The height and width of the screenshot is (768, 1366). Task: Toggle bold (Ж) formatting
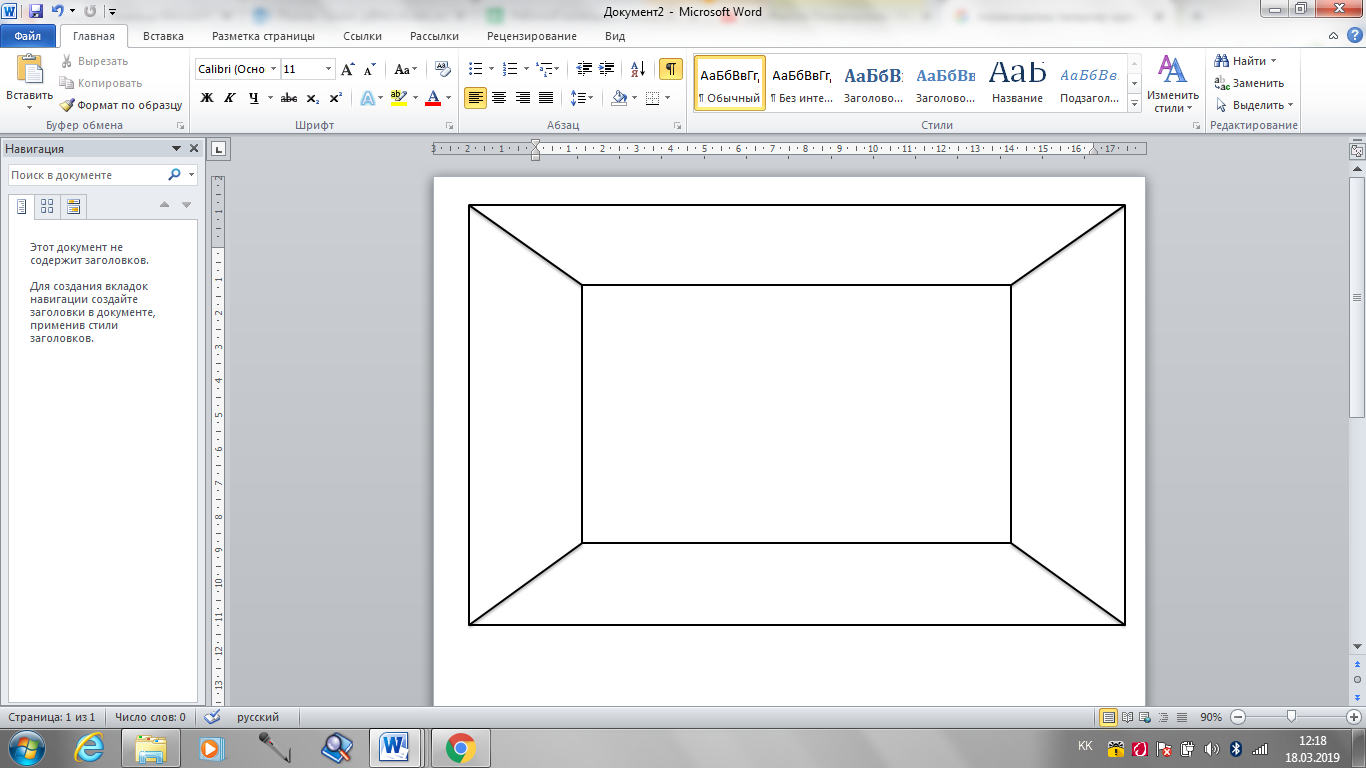[207, 98]
